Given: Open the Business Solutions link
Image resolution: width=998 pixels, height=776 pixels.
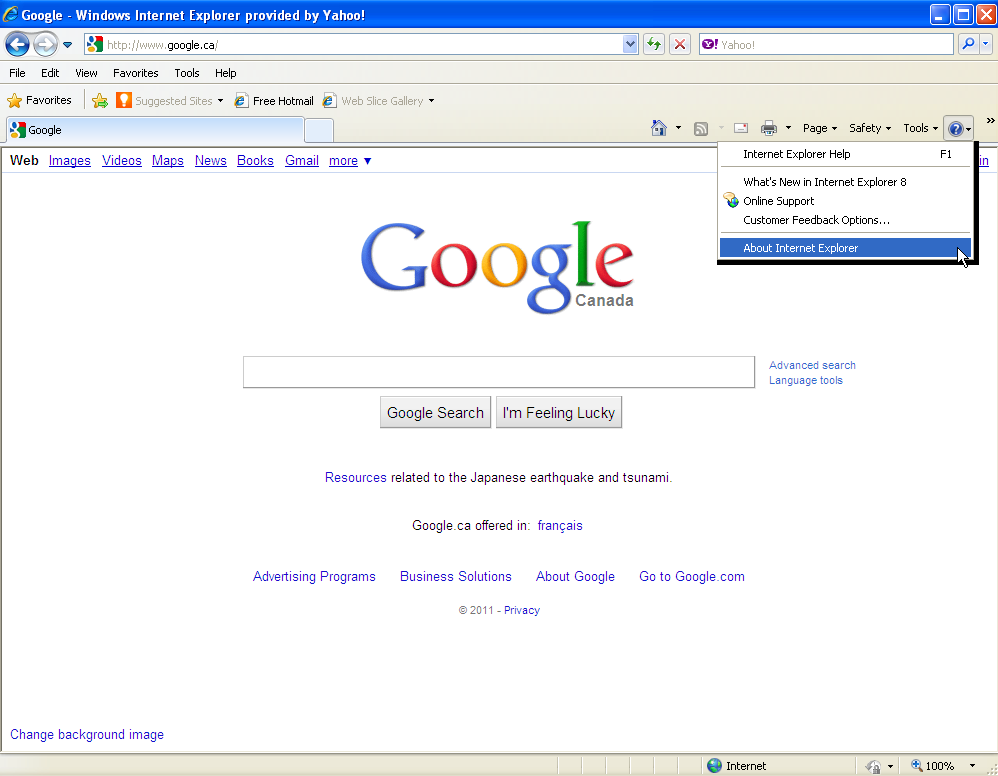Looking at the screenshot, I should click(456, 577).
